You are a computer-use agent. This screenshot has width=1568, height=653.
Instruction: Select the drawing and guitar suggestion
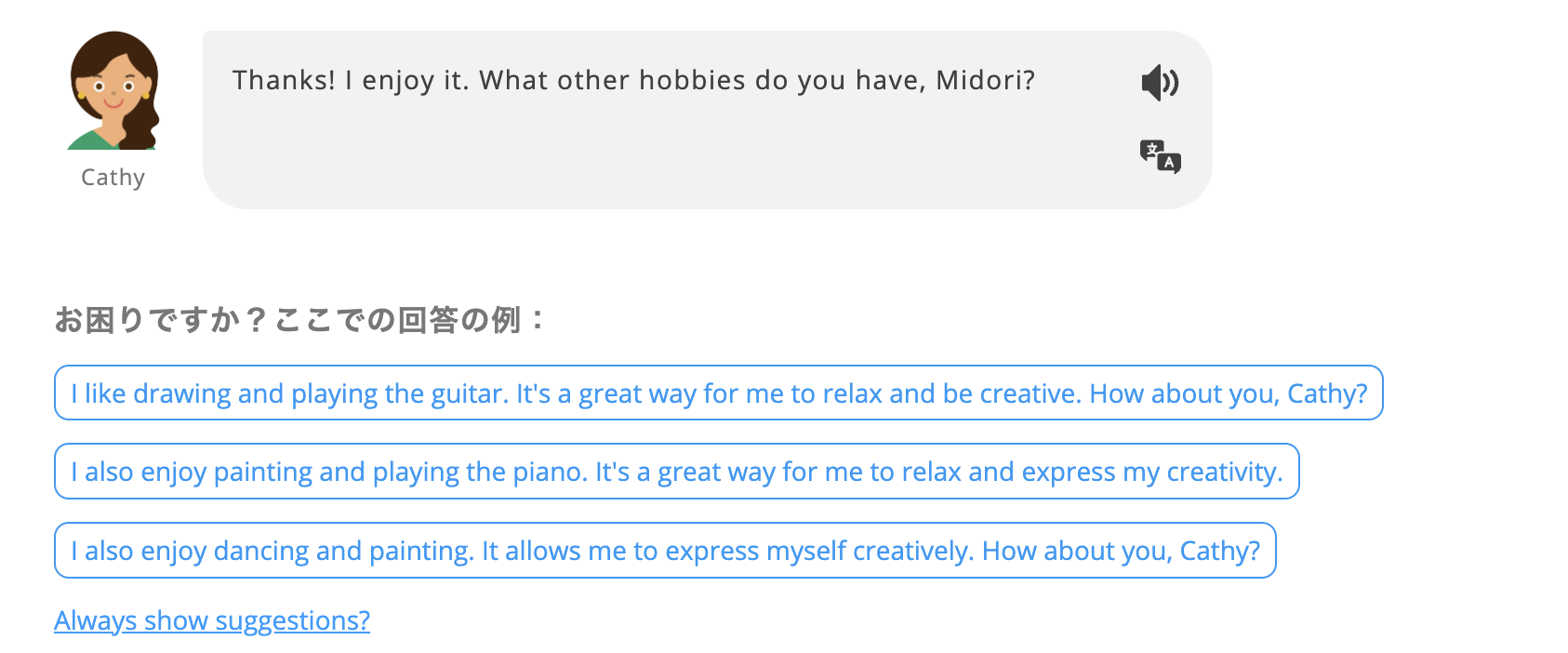(x=718, y=393)
